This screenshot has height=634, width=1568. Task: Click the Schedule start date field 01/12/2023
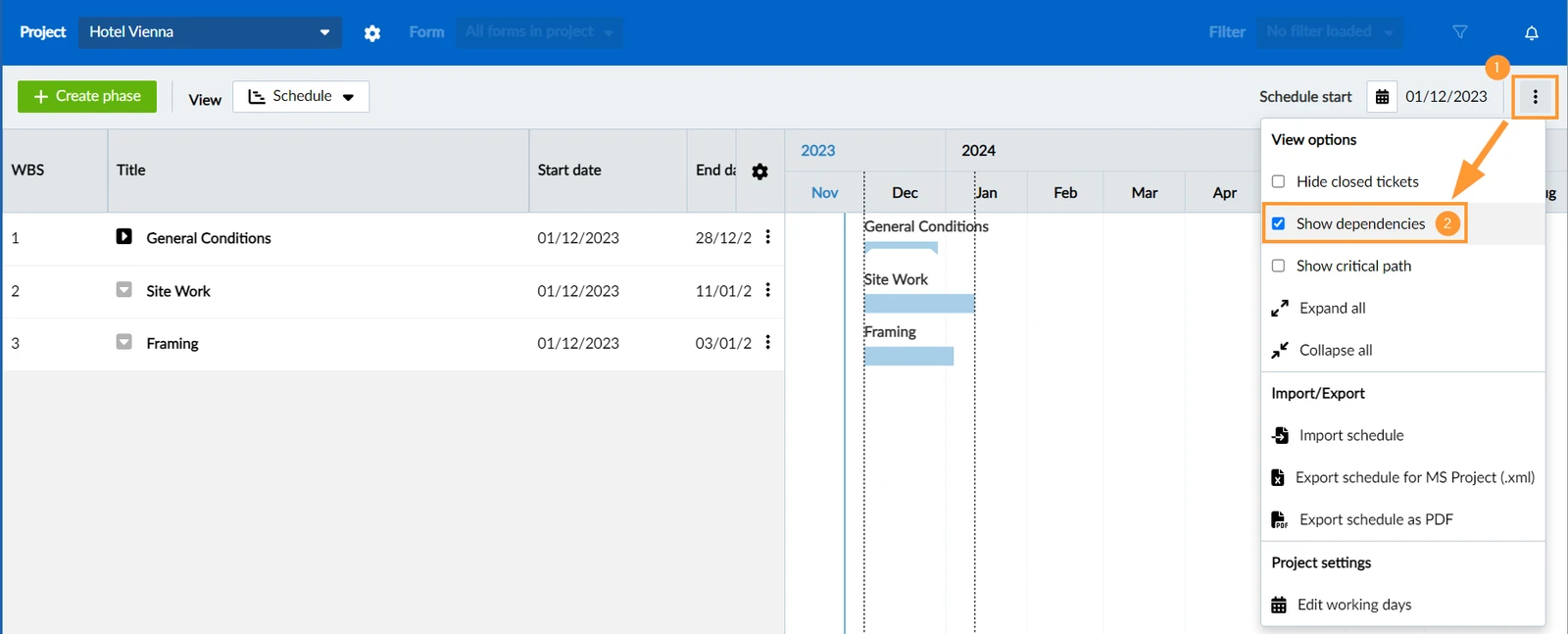coord(1446,96)
